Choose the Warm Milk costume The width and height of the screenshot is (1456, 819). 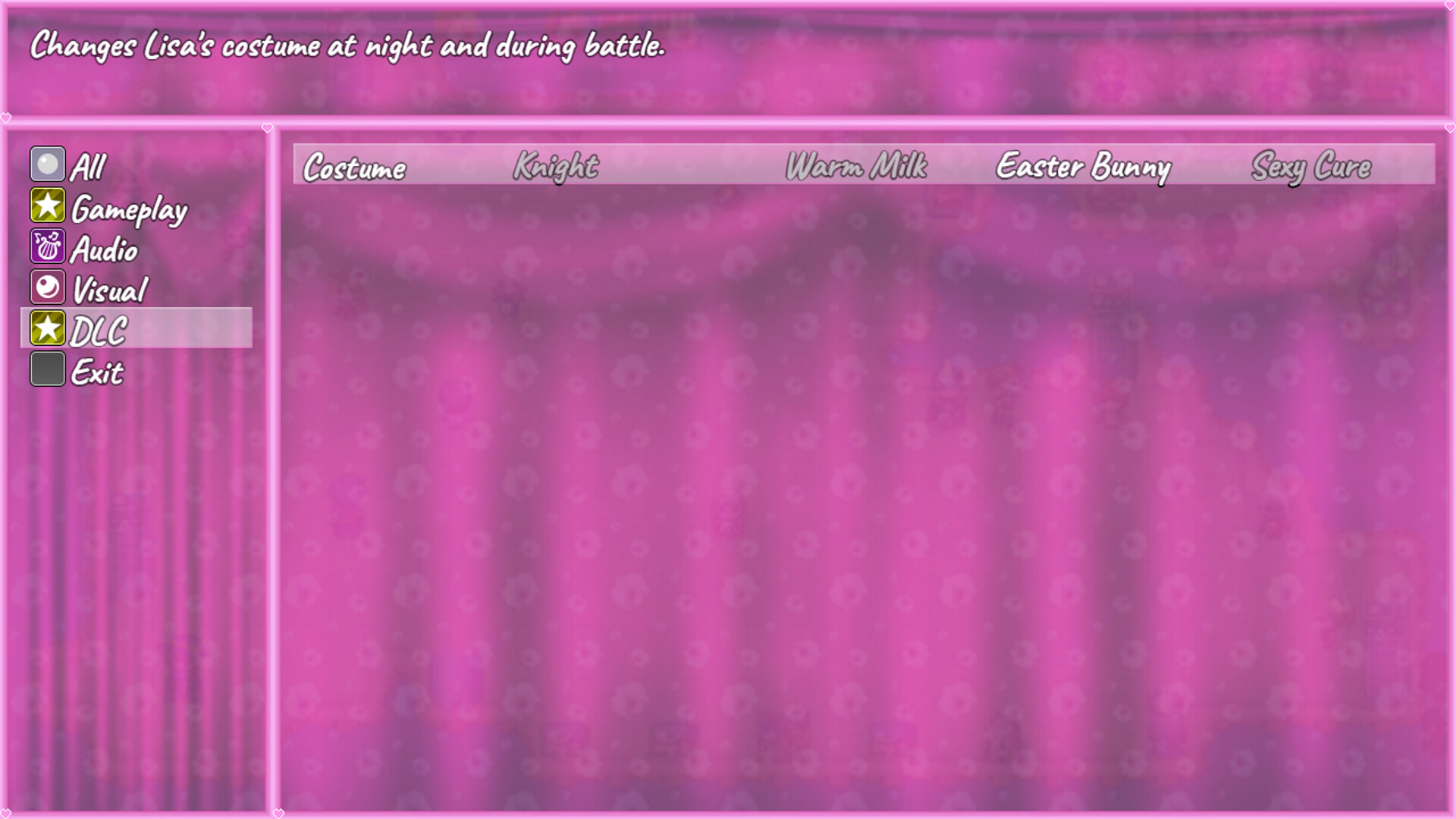[x=855, y=166]
